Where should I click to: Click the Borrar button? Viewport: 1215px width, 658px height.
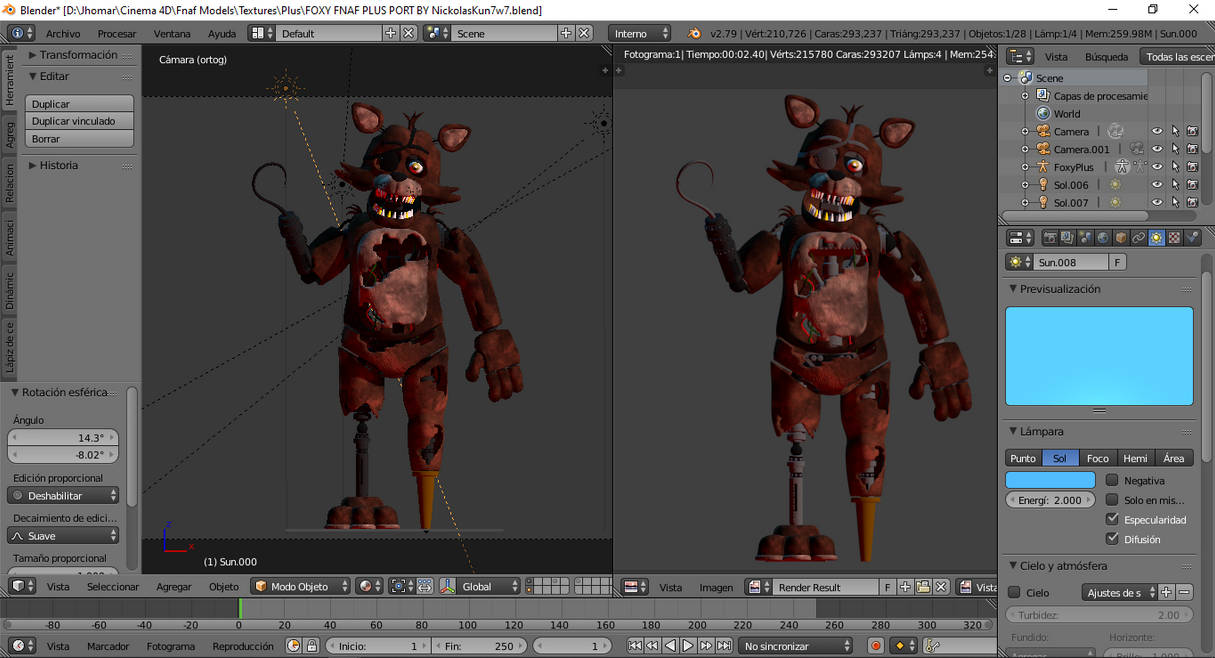80,139
